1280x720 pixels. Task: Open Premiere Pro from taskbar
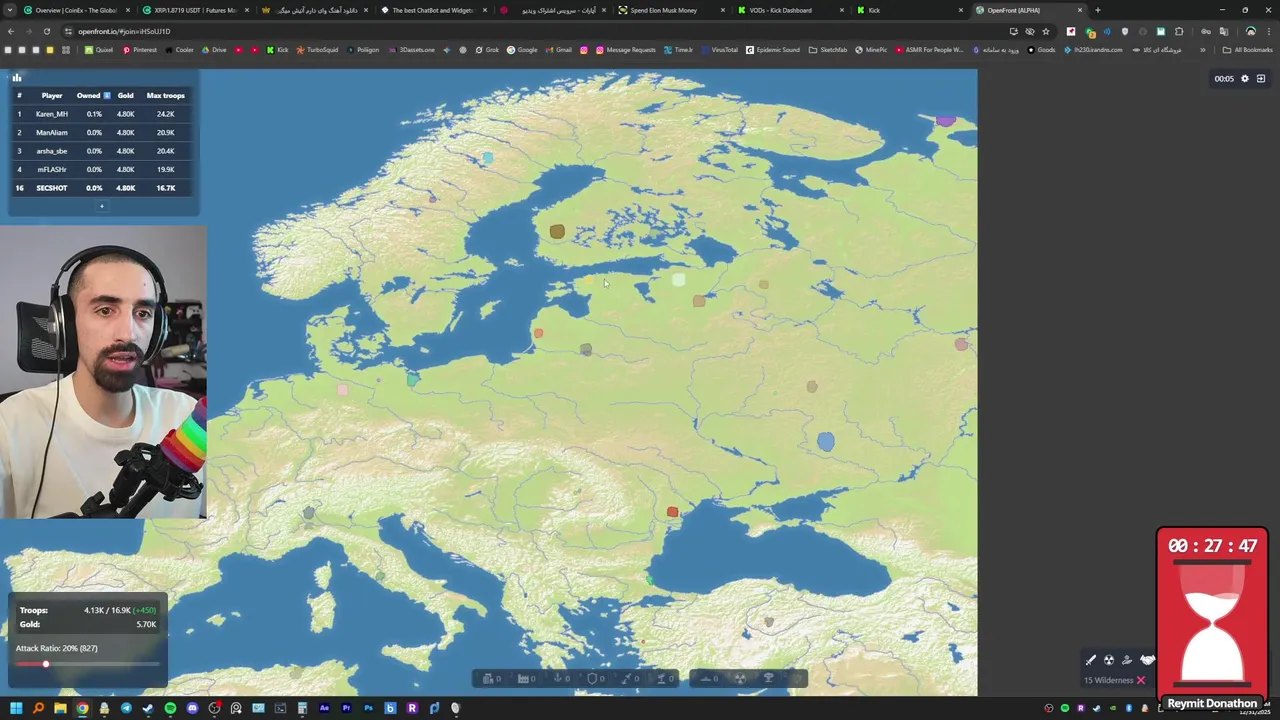346,708
